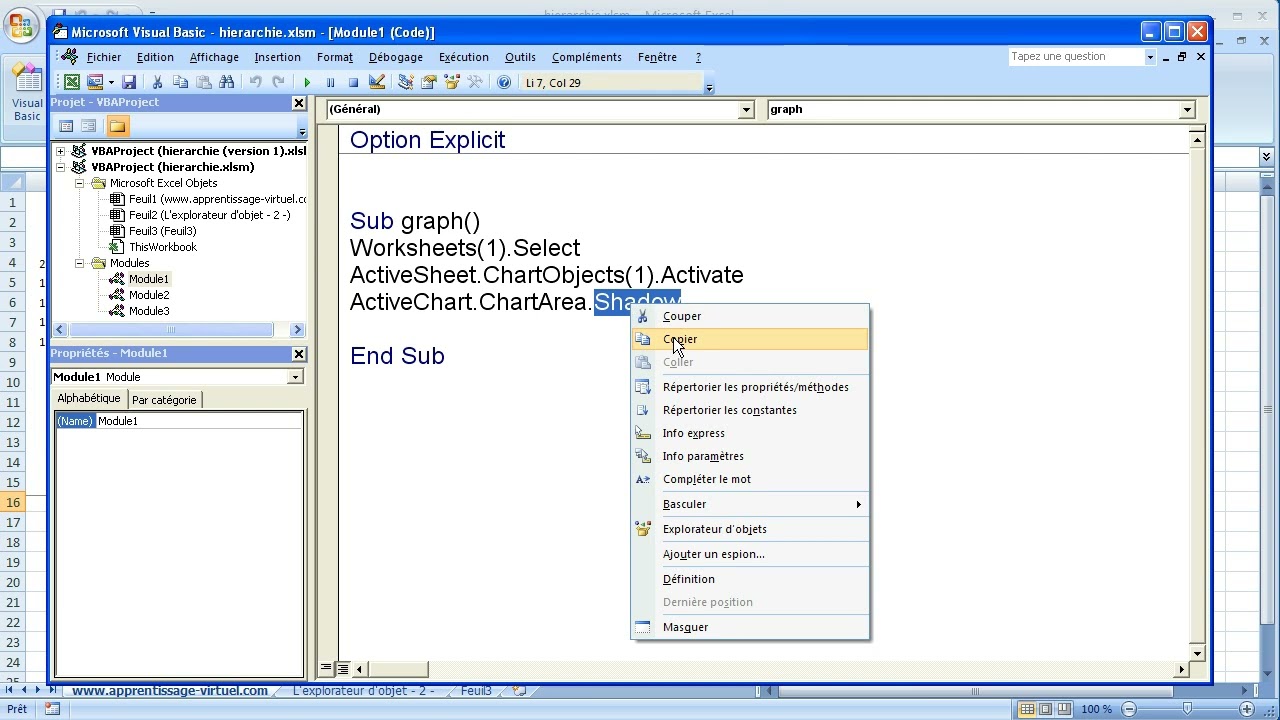Close the Projet - VBAProject panel
The width and height of the screenshot is (1280, 720).
tap(298, 103)
